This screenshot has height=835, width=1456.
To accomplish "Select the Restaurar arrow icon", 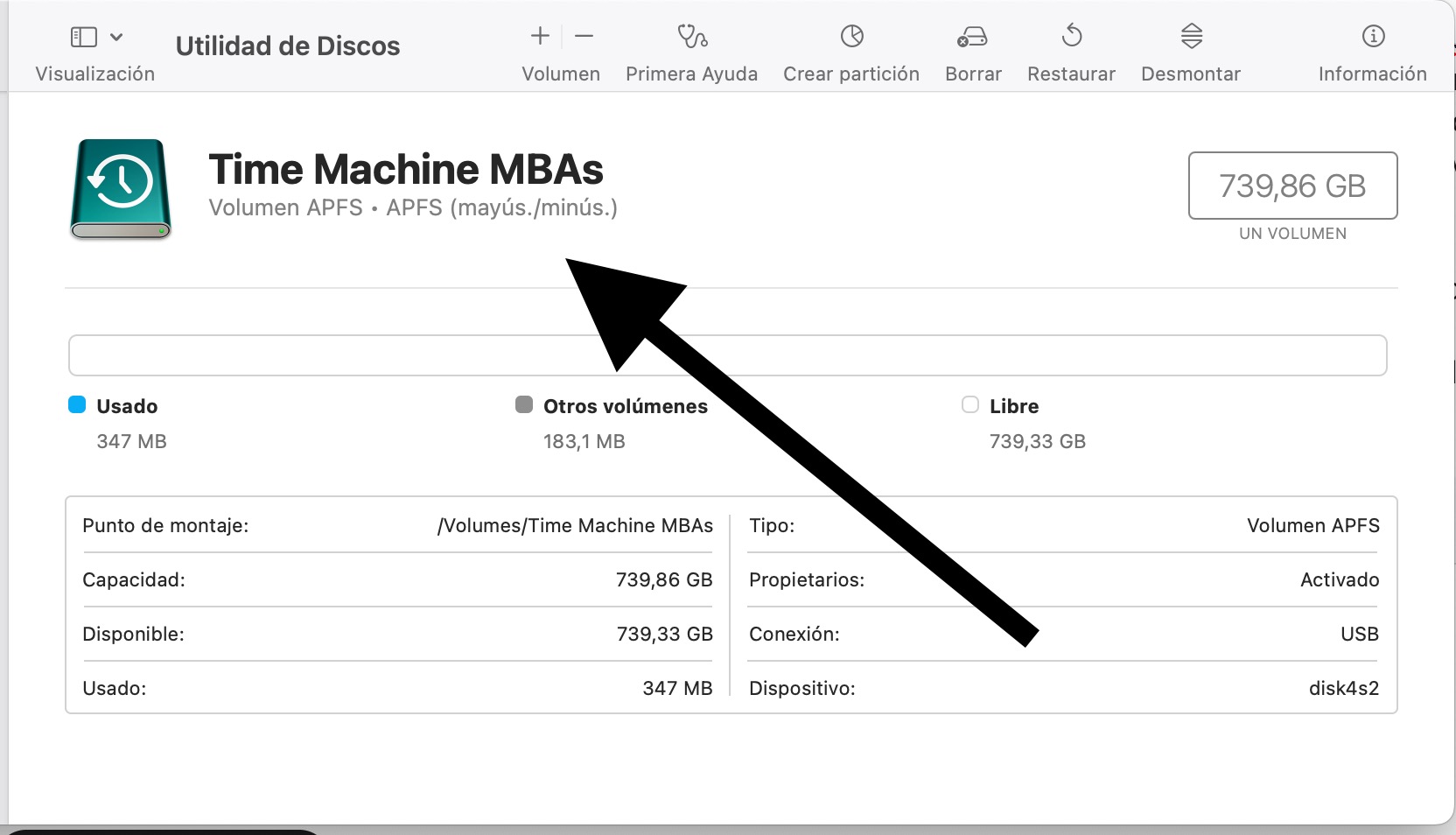I will click(1071, 36).
